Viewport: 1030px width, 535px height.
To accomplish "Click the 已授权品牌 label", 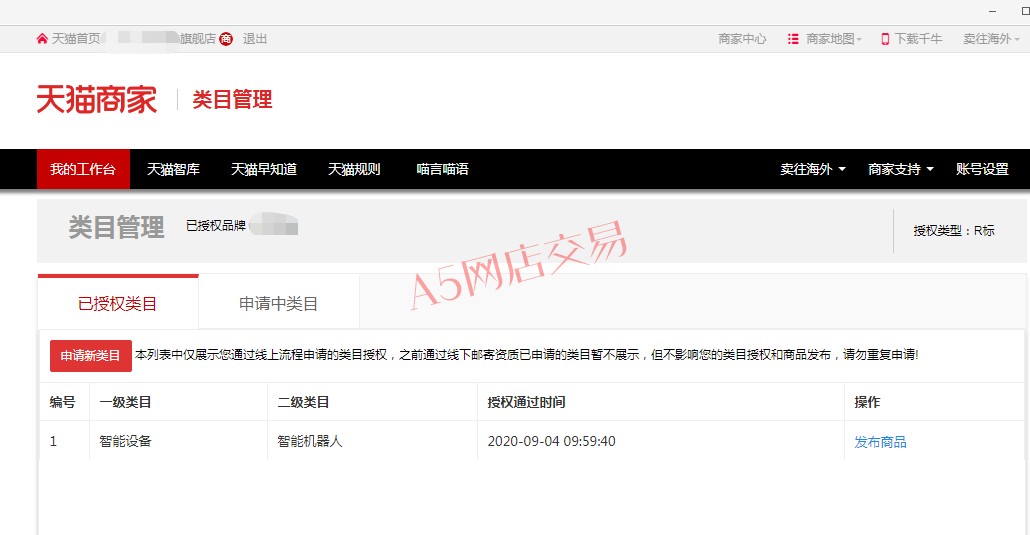I will pyautogui.click(x=215, y=225).
